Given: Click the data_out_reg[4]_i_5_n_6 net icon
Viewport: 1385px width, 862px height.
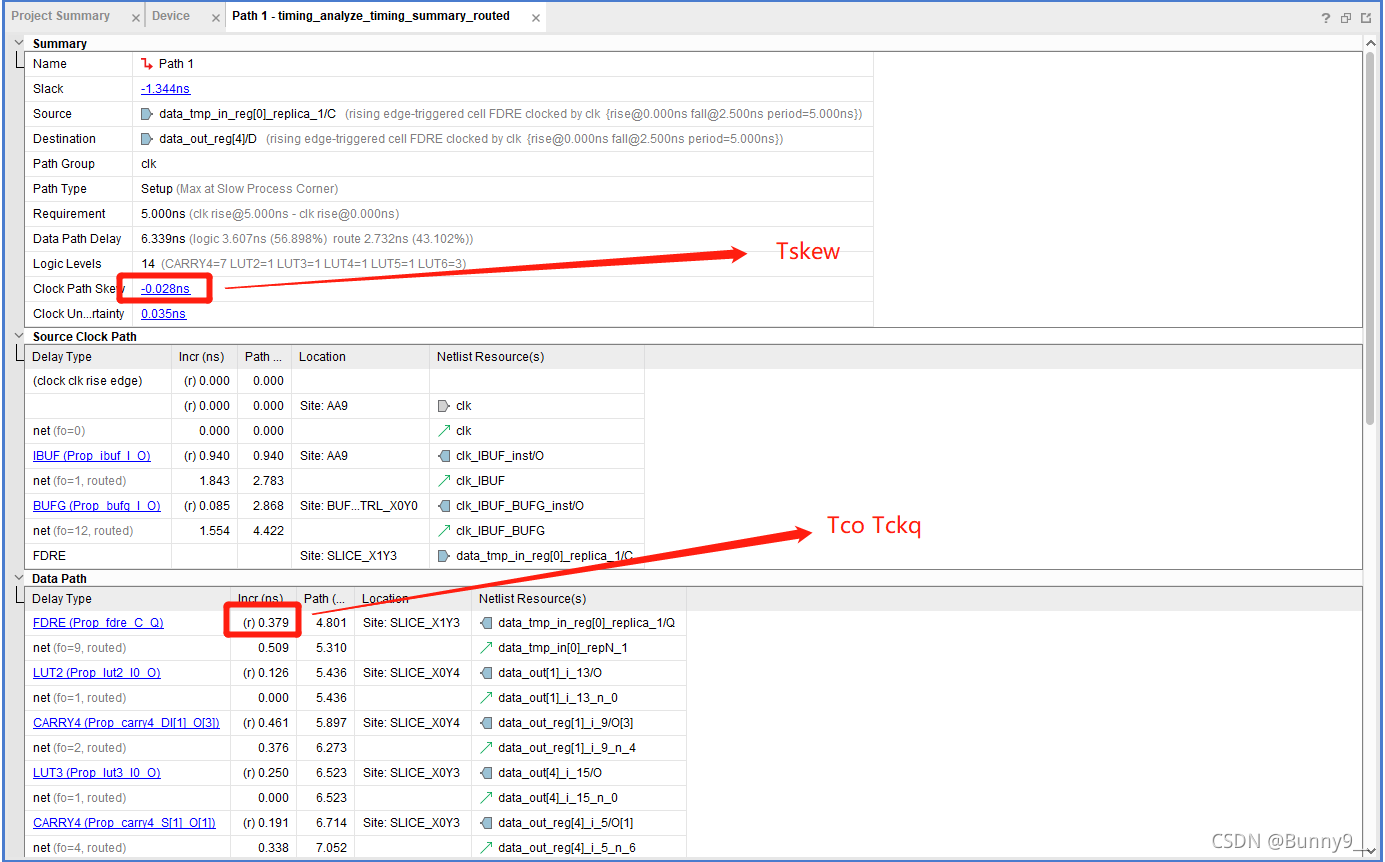Looking at the screenshot, I should click(486, 848).
